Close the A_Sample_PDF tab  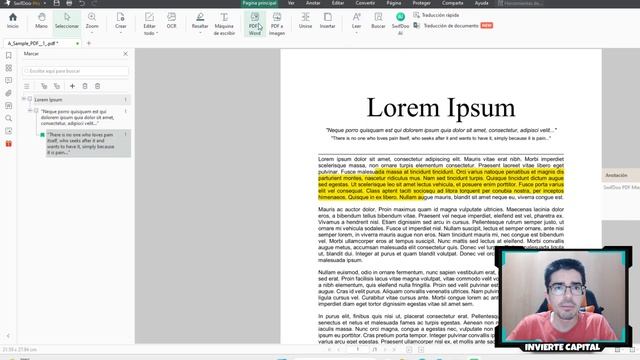point(78,43)
